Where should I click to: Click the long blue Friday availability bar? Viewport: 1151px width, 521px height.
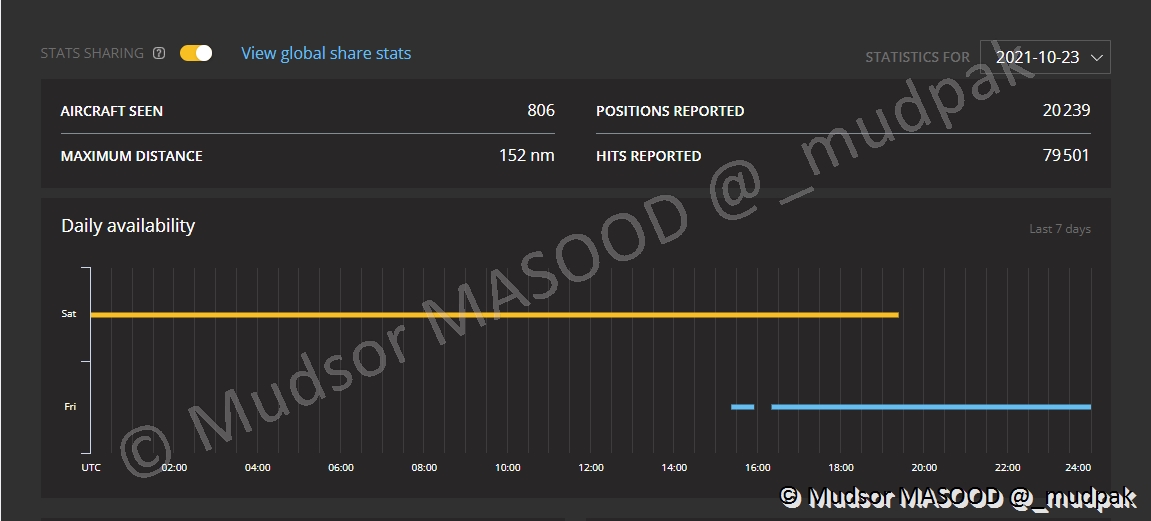(x=930, y=407)
